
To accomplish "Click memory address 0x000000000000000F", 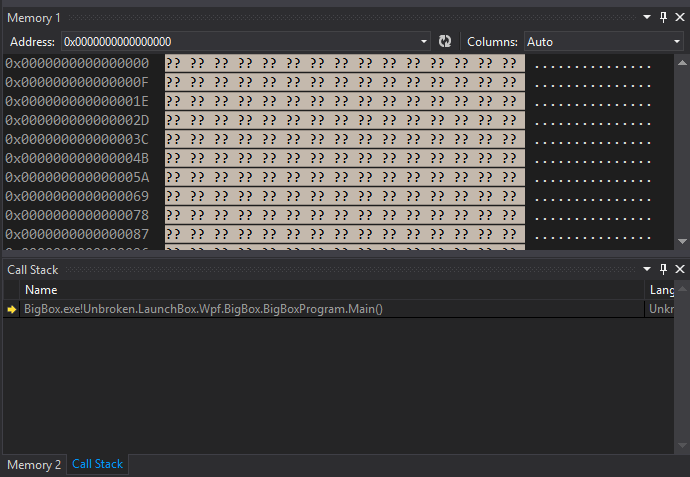I will tap(77, 82).
